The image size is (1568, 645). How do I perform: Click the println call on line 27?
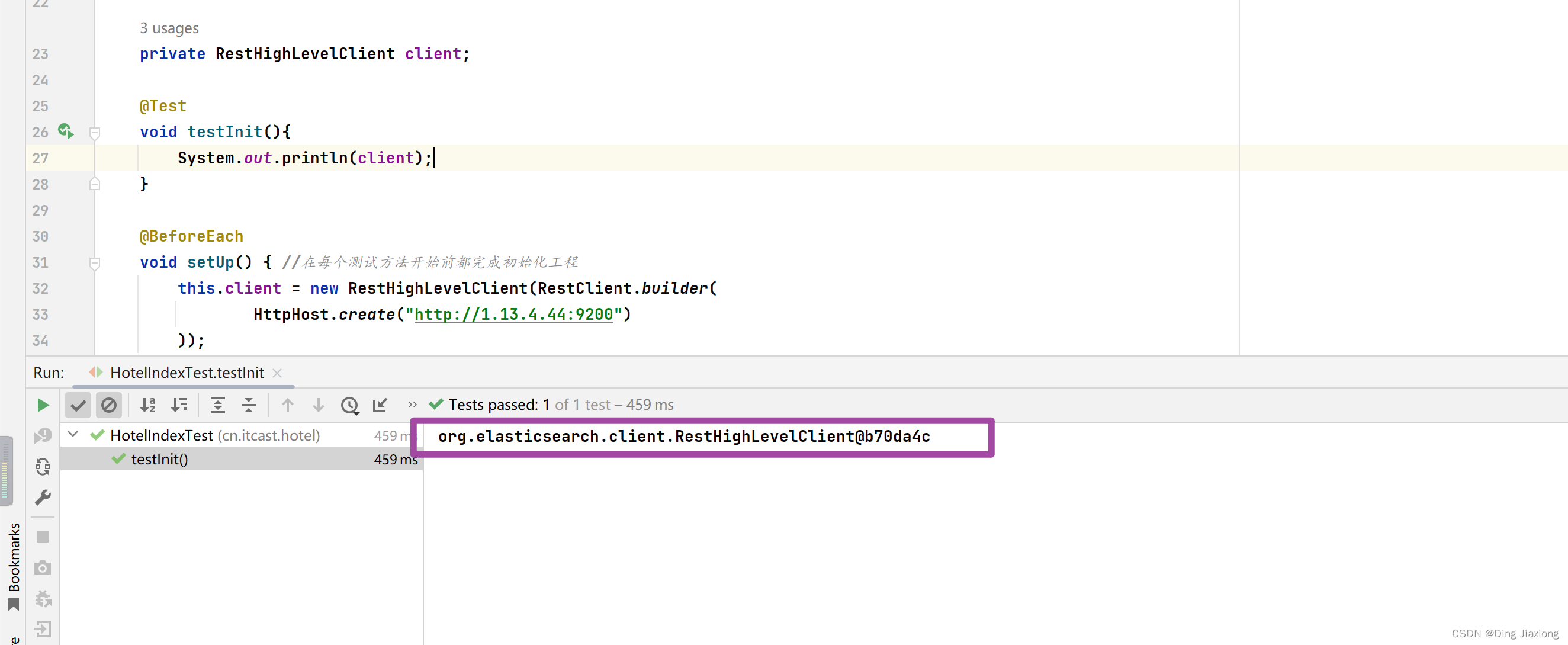click(x=314, y=158)
